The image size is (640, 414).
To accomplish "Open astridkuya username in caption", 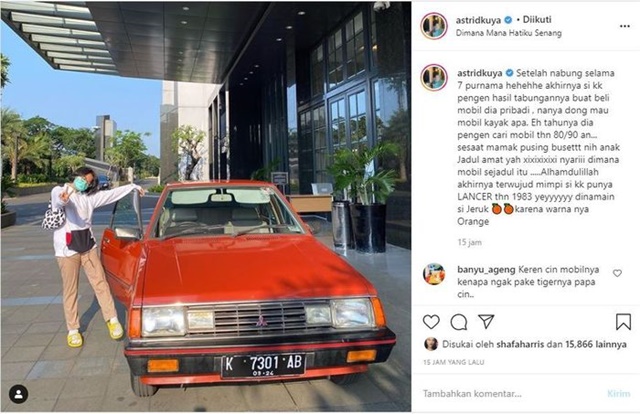I will [480, 73].
